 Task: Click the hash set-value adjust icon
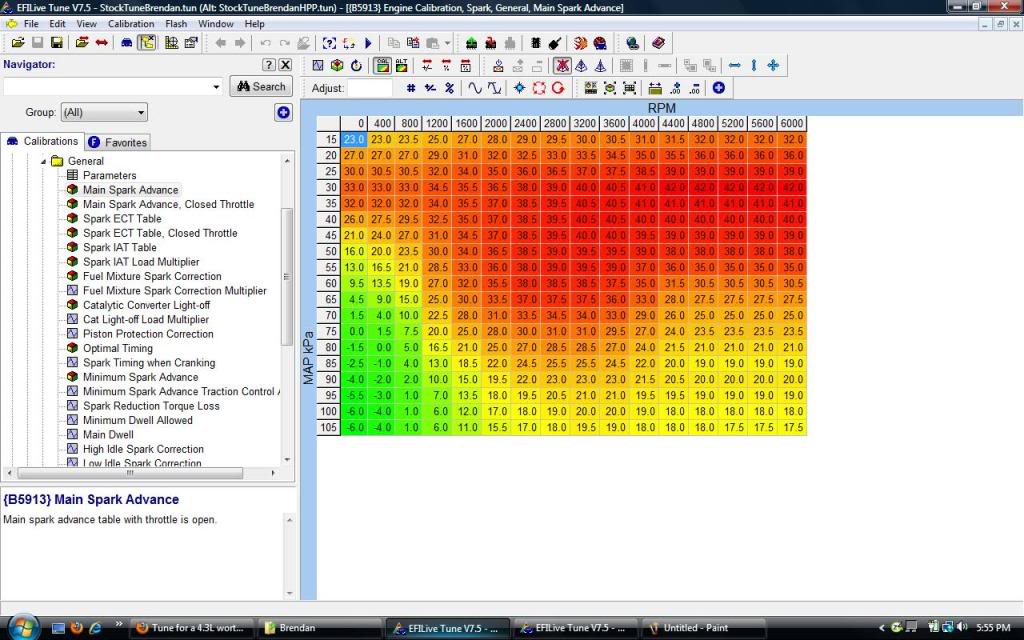point(411,88)
